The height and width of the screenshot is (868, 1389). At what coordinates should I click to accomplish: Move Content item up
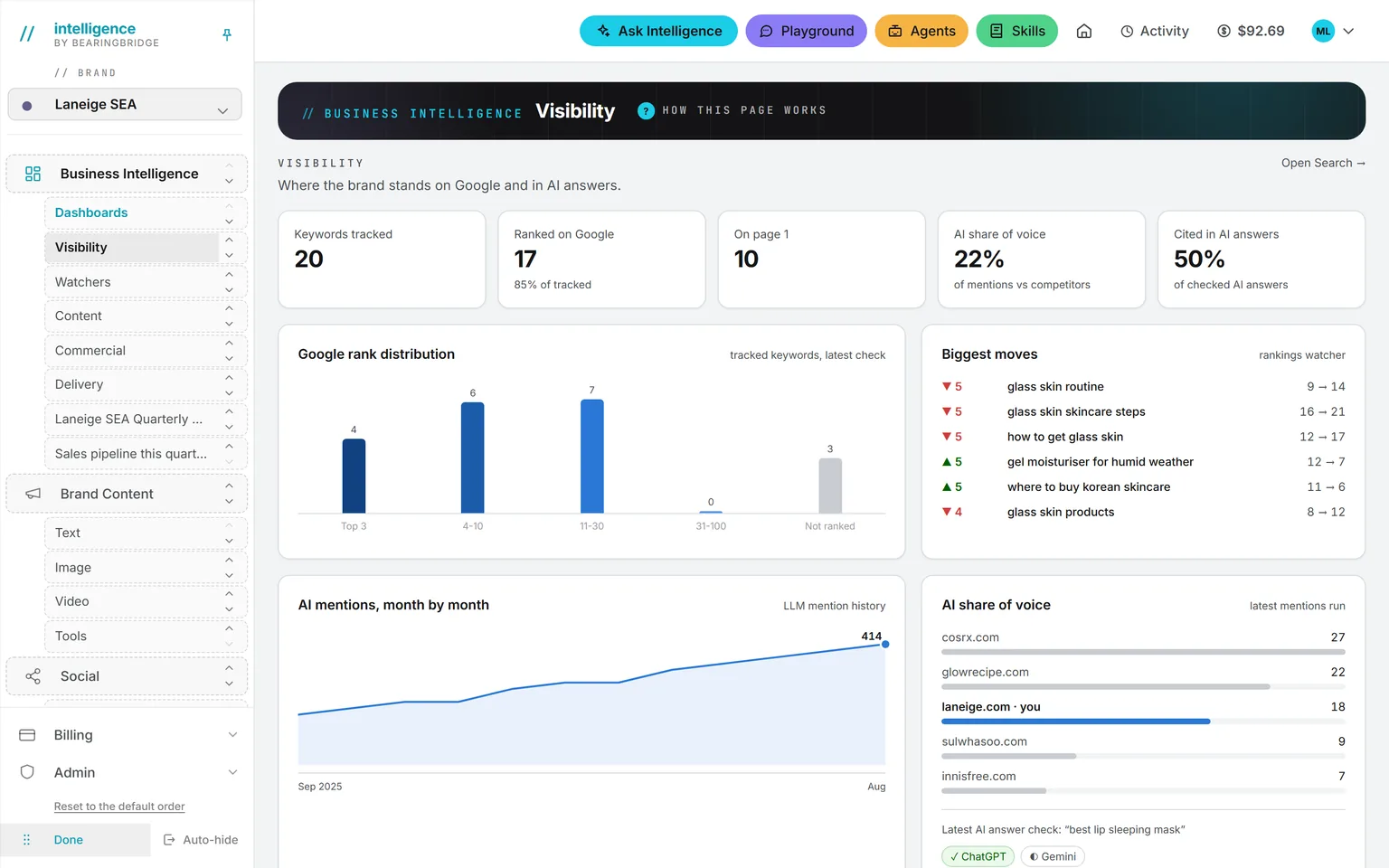(x=229, y=308)
